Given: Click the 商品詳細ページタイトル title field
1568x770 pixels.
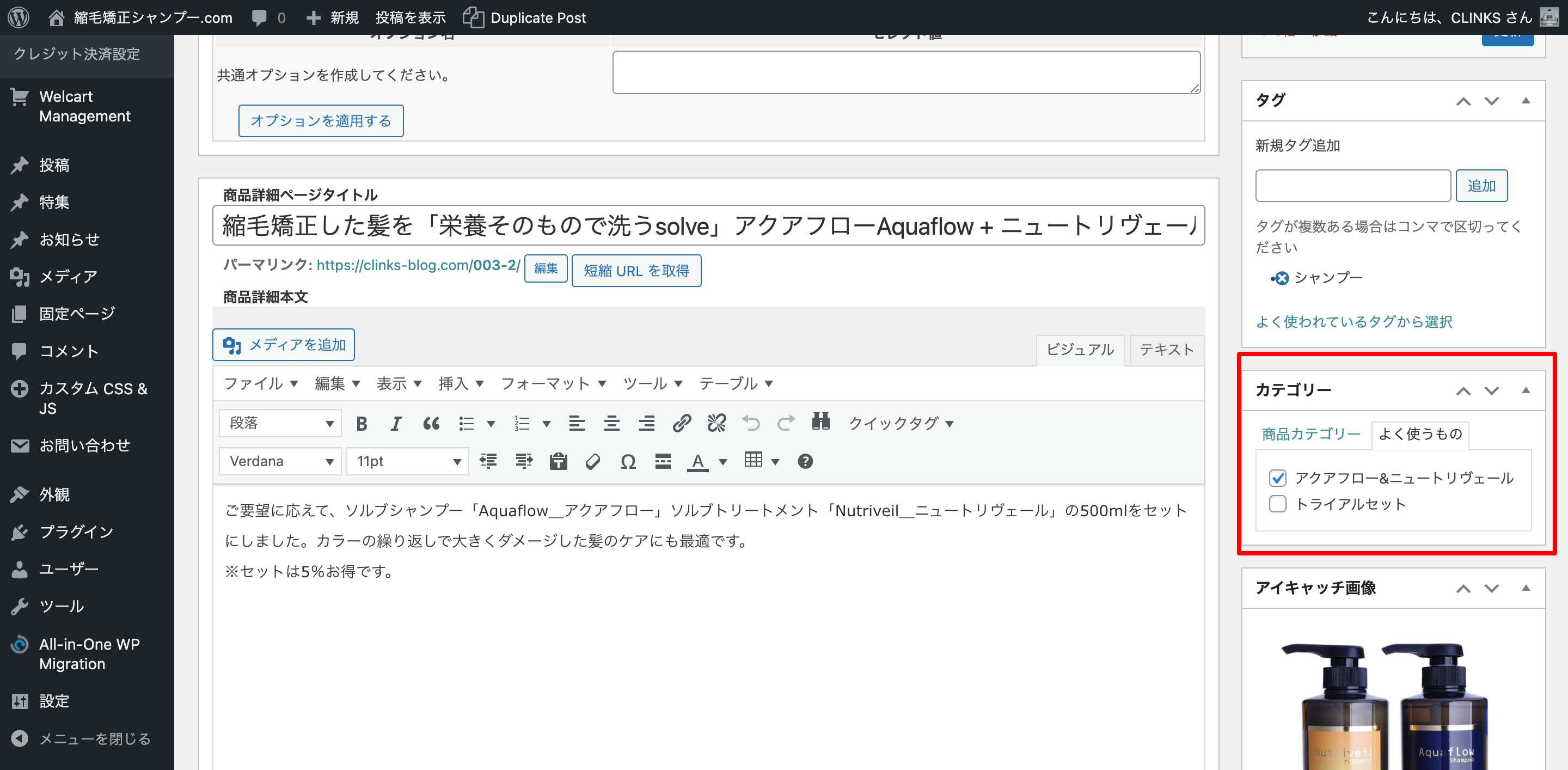Looking at the screenshot, I should point(708,225).
